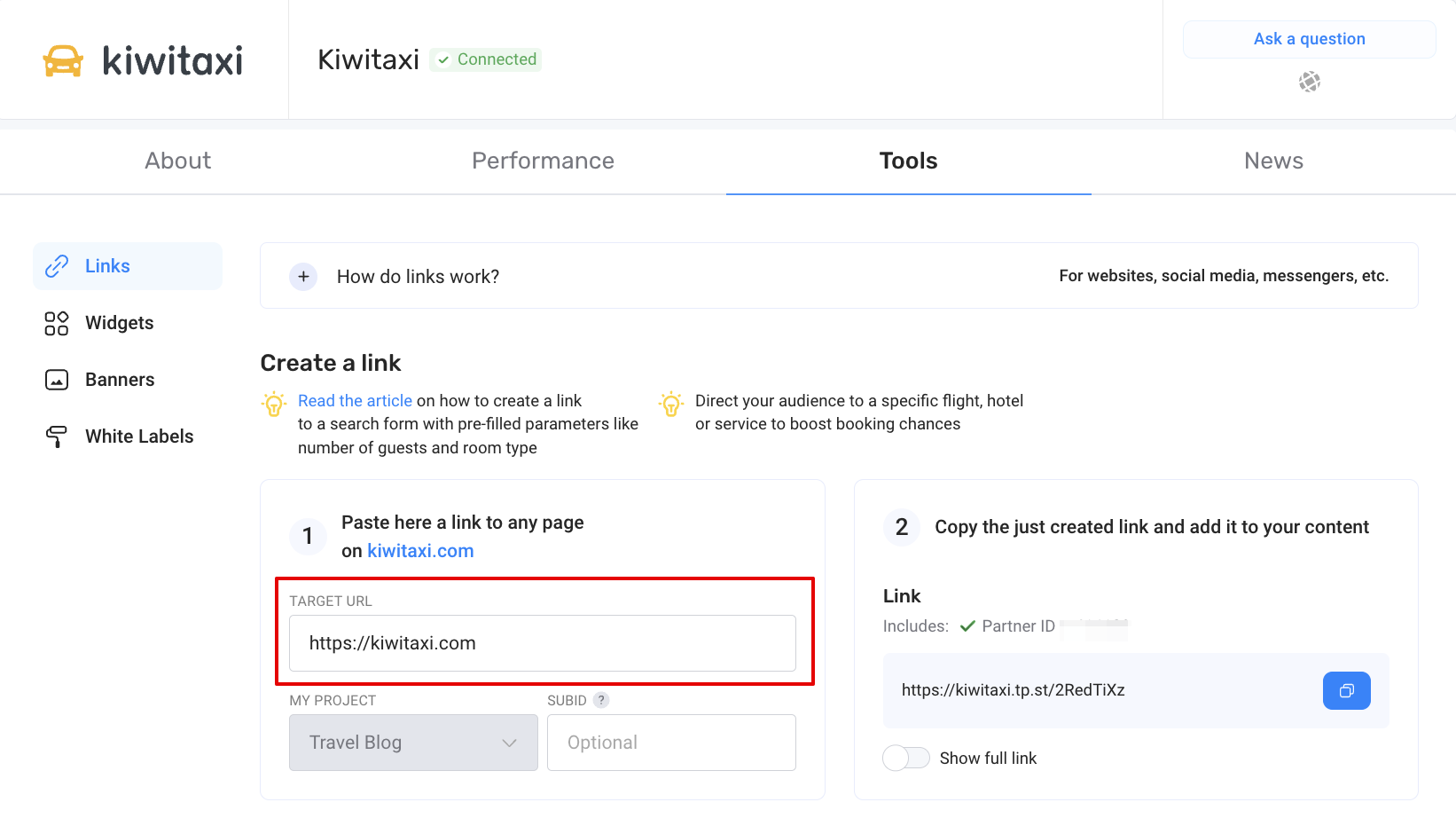The height and width of the screenshot is (818, 1456).
Task: Click the generated link text https://kiwitaxi.tp.st/2RedTiXz
Action: (x=1013, y=690)
